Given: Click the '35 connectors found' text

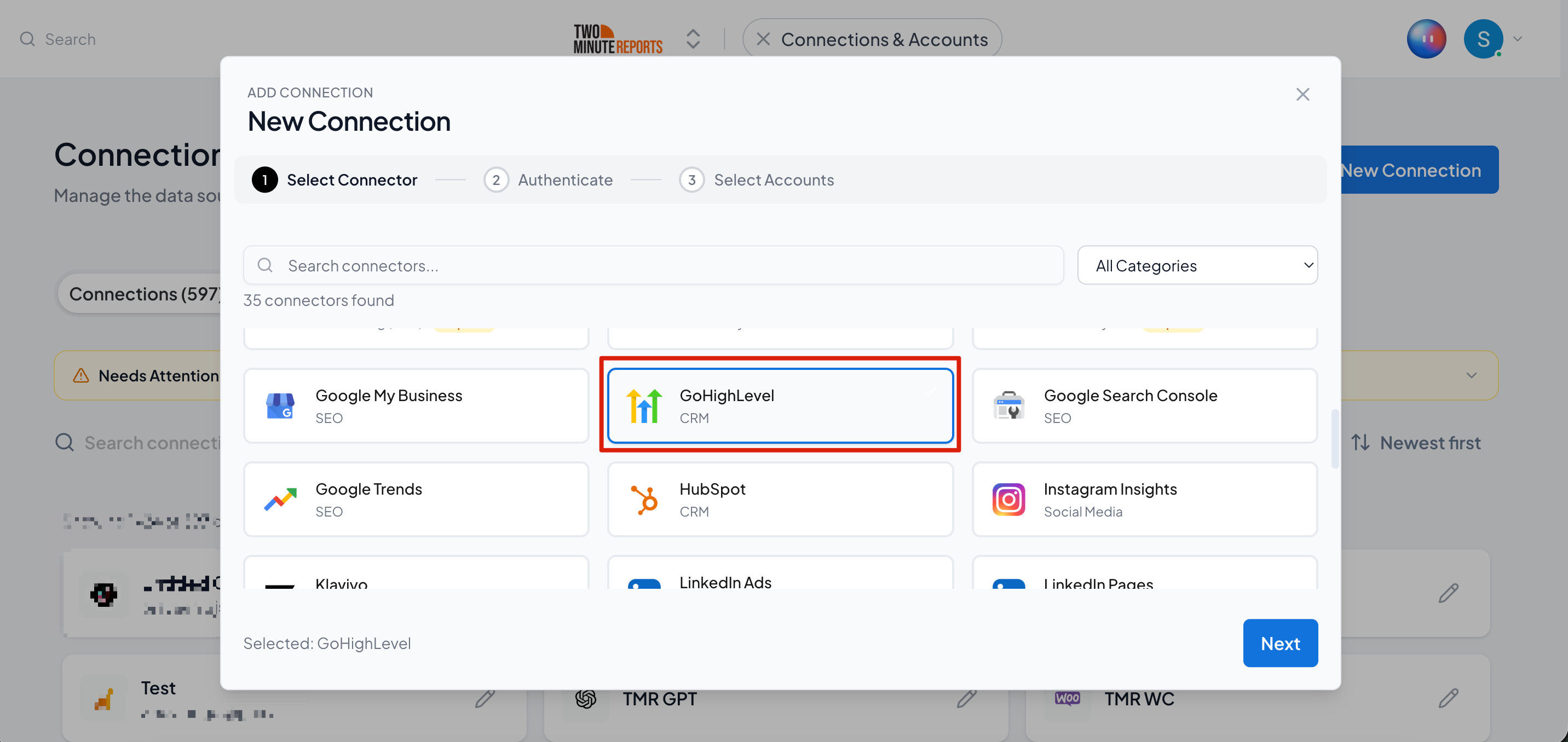Looking at the screenshot, I should coord(318,300).
